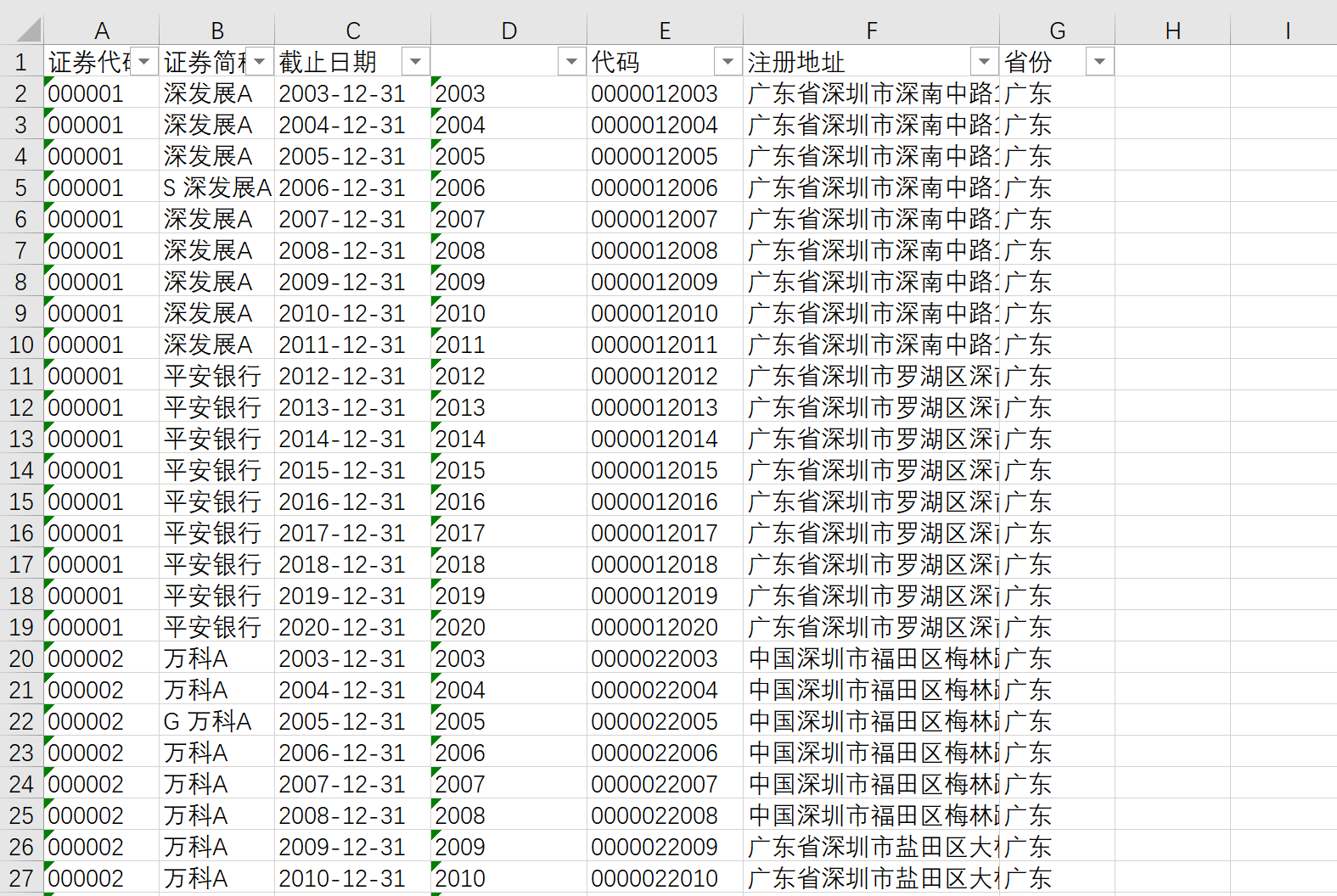Select 广东 in row 24 of column G
The image size is (1337, 896).
pos(1058,784)
